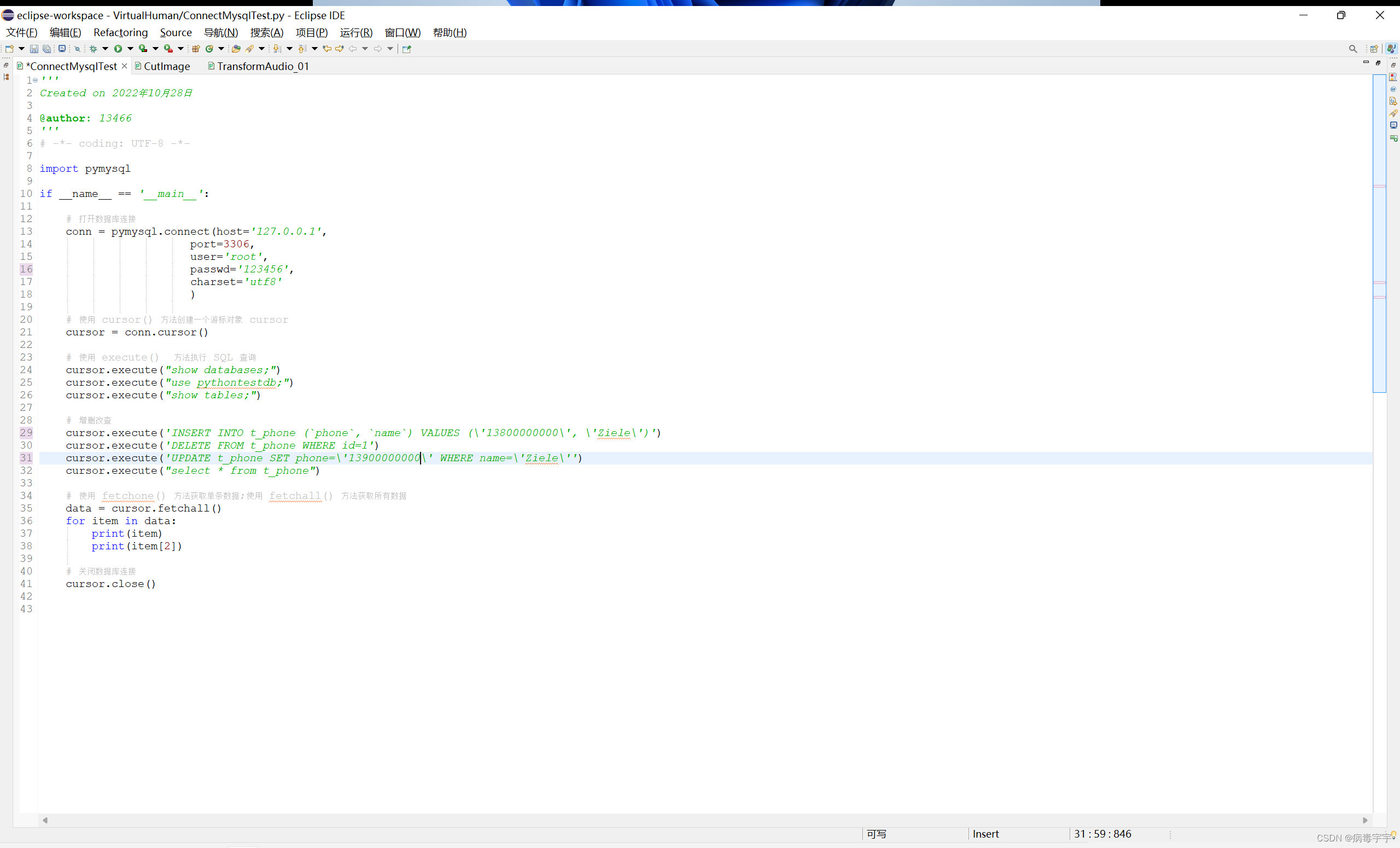
Task: Open the New file dropdown arrow
Action: pos(21,49)
